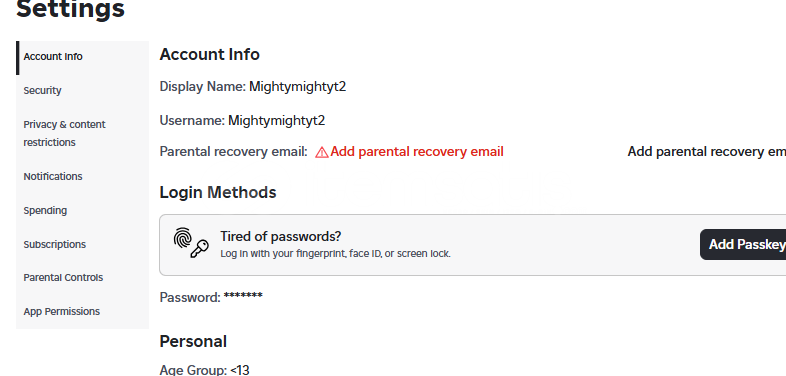The image size is (786, 376).
Task: Open Privacy & content restrictions settings
Action: (x=83, y=133)
